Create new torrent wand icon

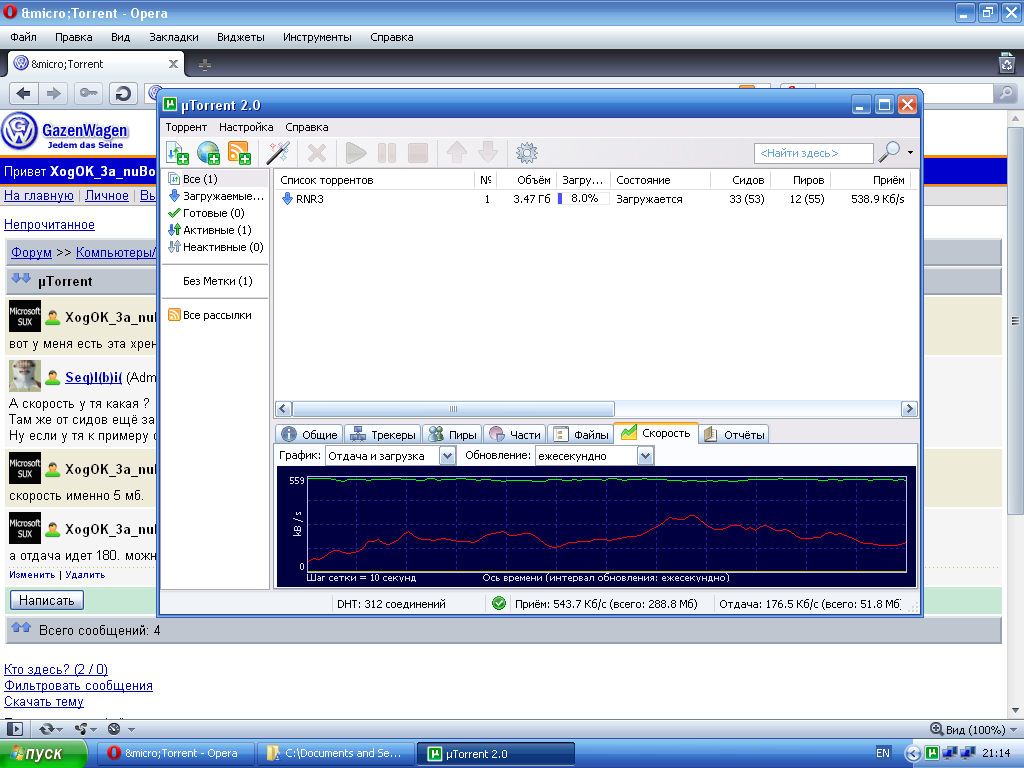(x=278, y=153)
